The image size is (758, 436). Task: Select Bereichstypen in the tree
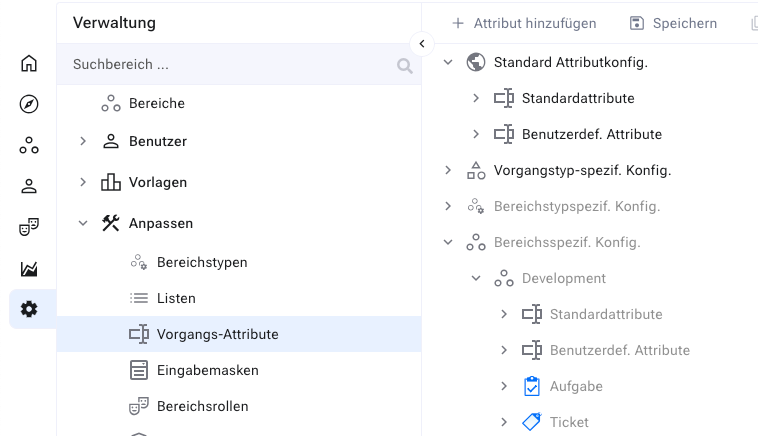[x=201, y=262]
